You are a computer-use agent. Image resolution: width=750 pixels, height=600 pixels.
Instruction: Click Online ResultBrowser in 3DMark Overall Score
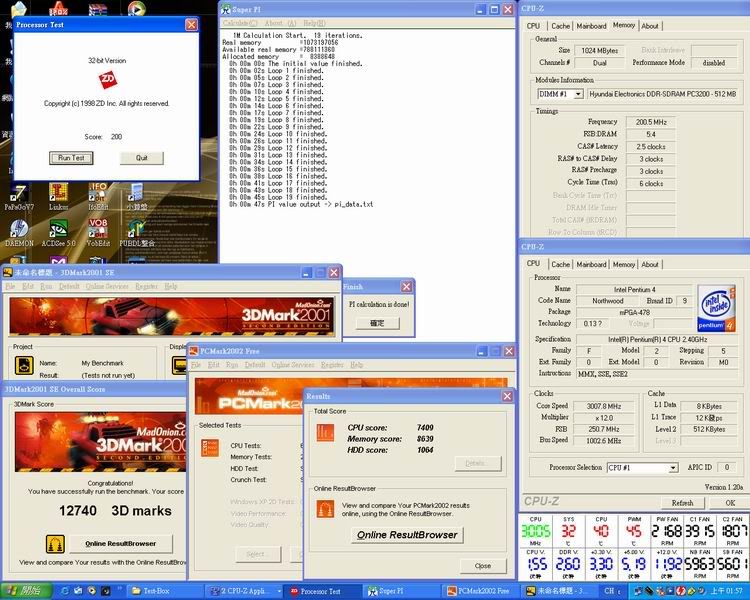click(x=121, y=544)
